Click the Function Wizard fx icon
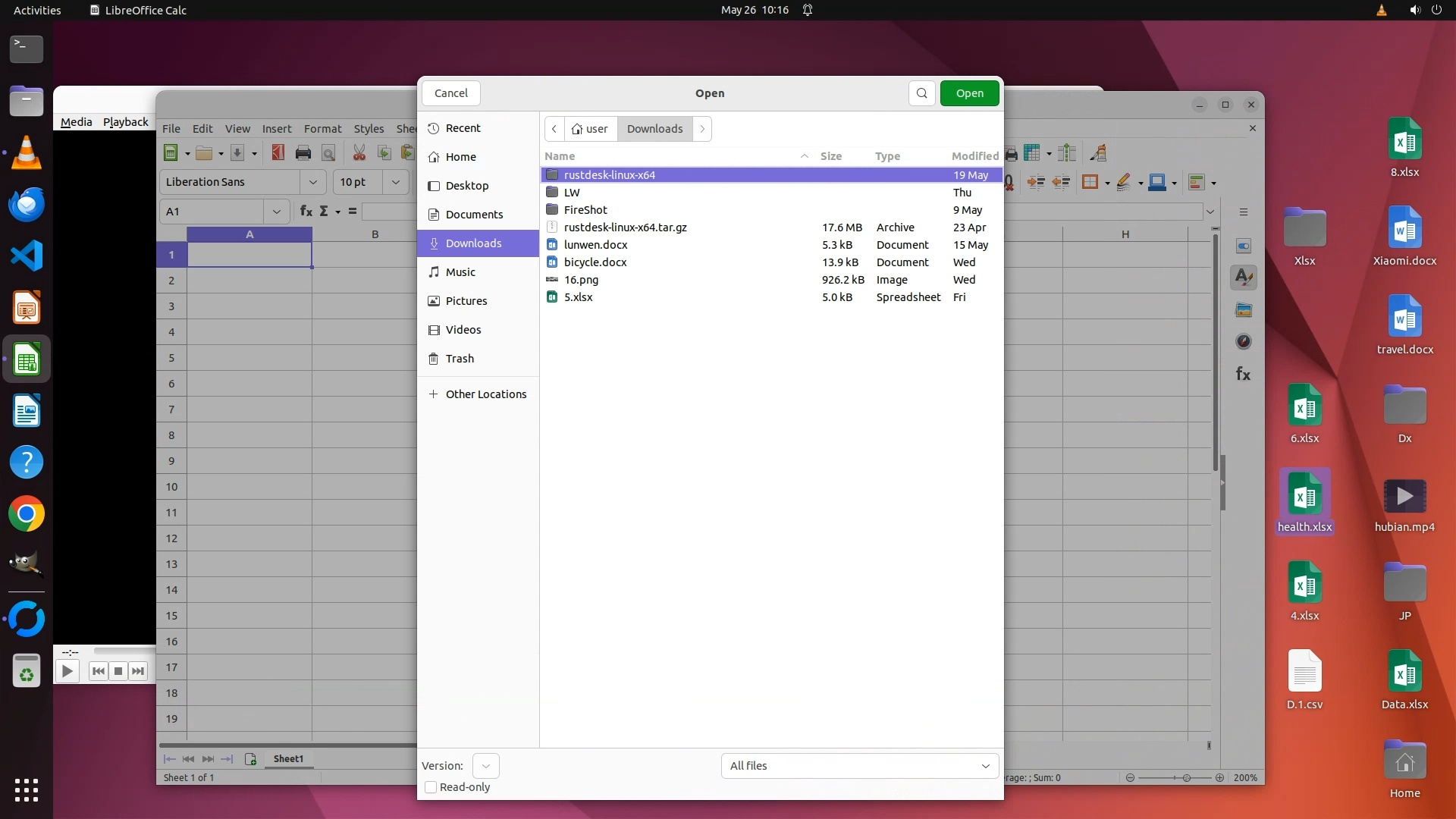The height and width of the screenshot is (819, 1456). (x=306, y=212)
